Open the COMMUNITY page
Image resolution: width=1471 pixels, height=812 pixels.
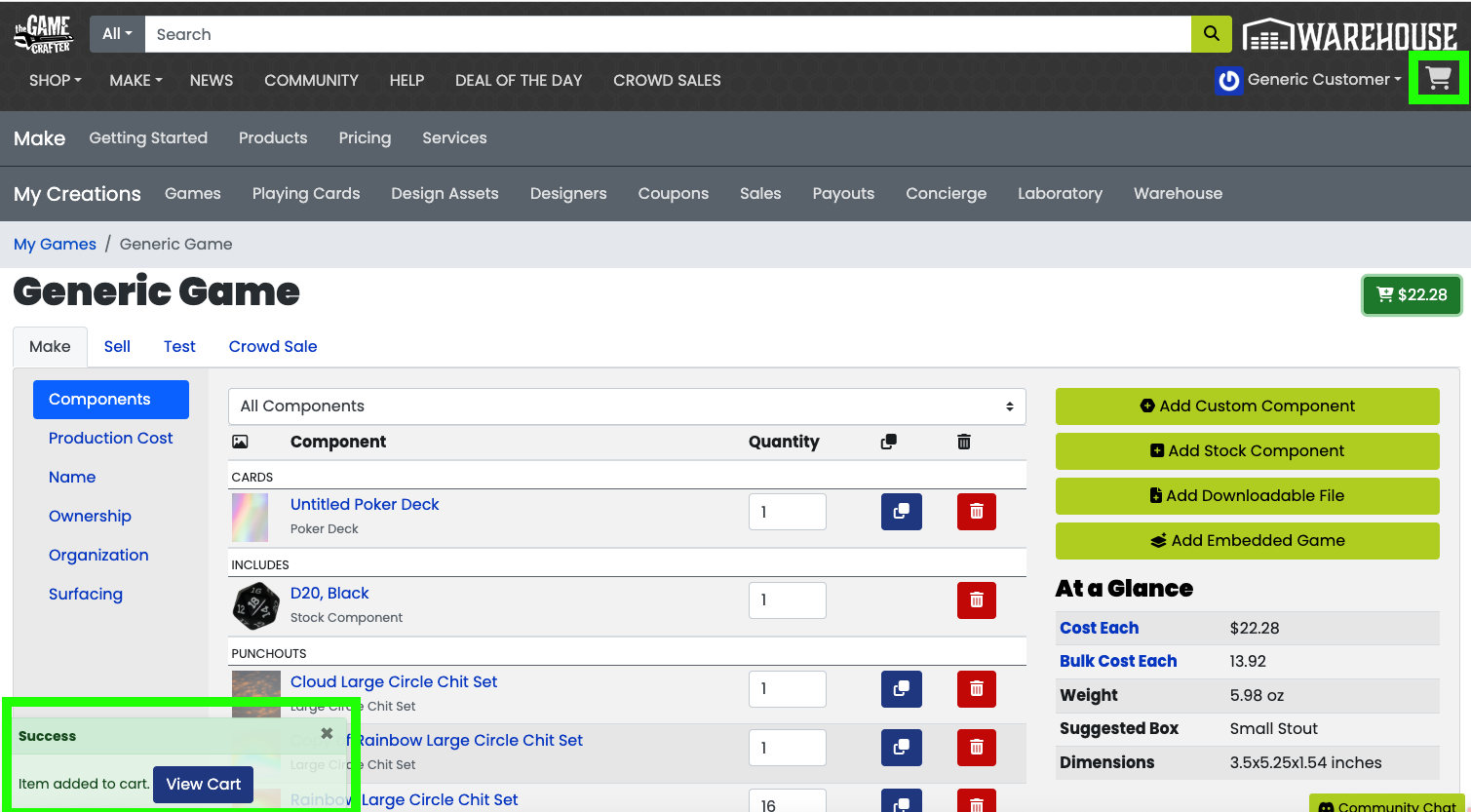point(311,80)
